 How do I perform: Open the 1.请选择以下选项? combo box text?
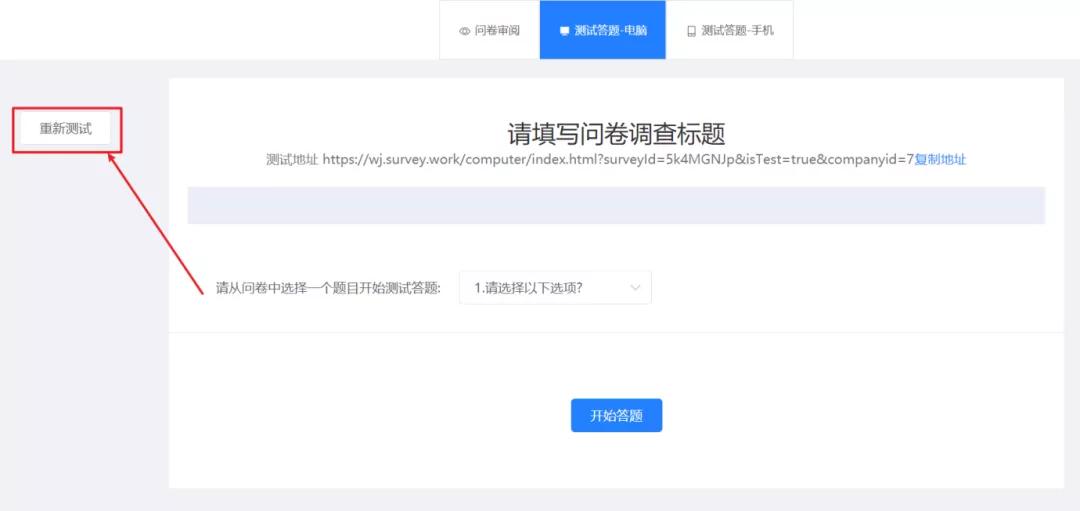pos(530,288)
